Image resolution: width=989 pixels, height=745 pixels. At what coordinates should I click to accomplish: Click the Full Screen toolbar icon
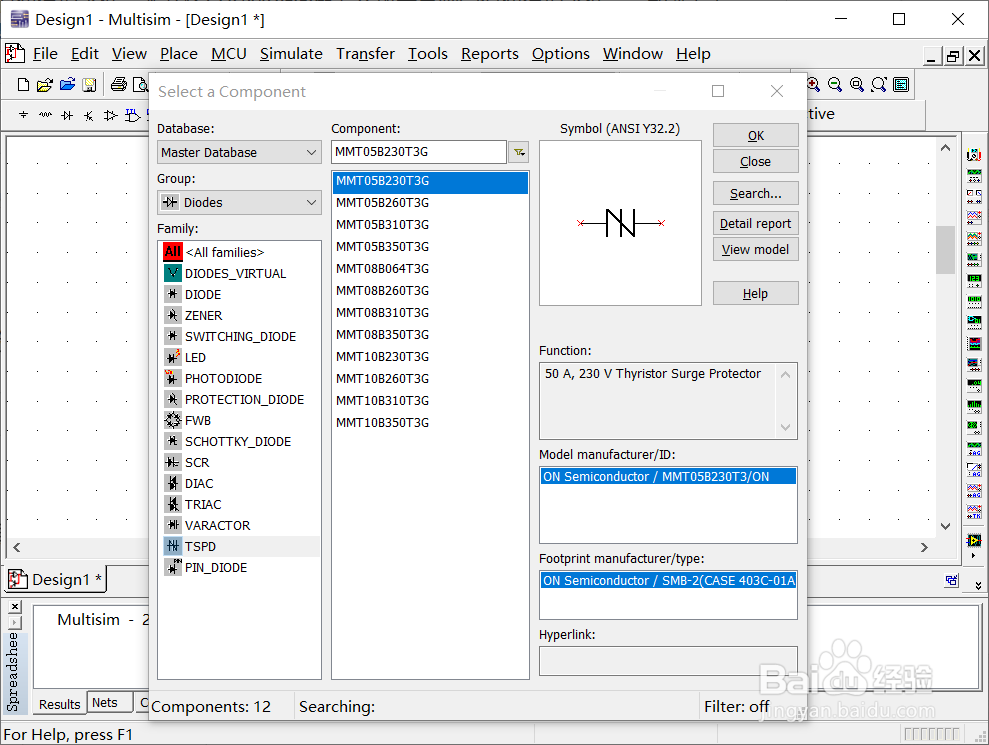pos(901,85)
